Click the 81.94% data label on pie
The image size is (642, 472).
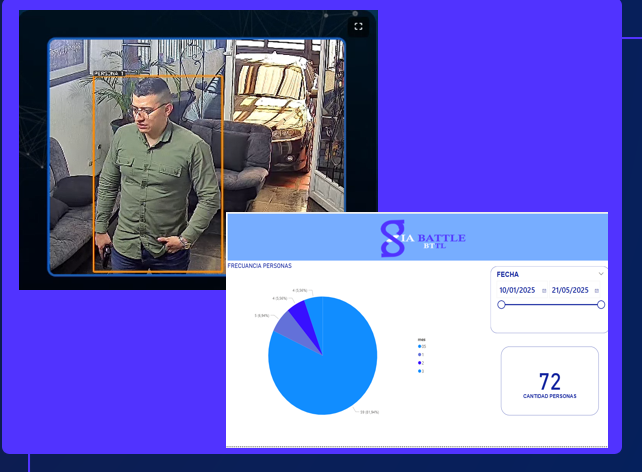(369, 412)
